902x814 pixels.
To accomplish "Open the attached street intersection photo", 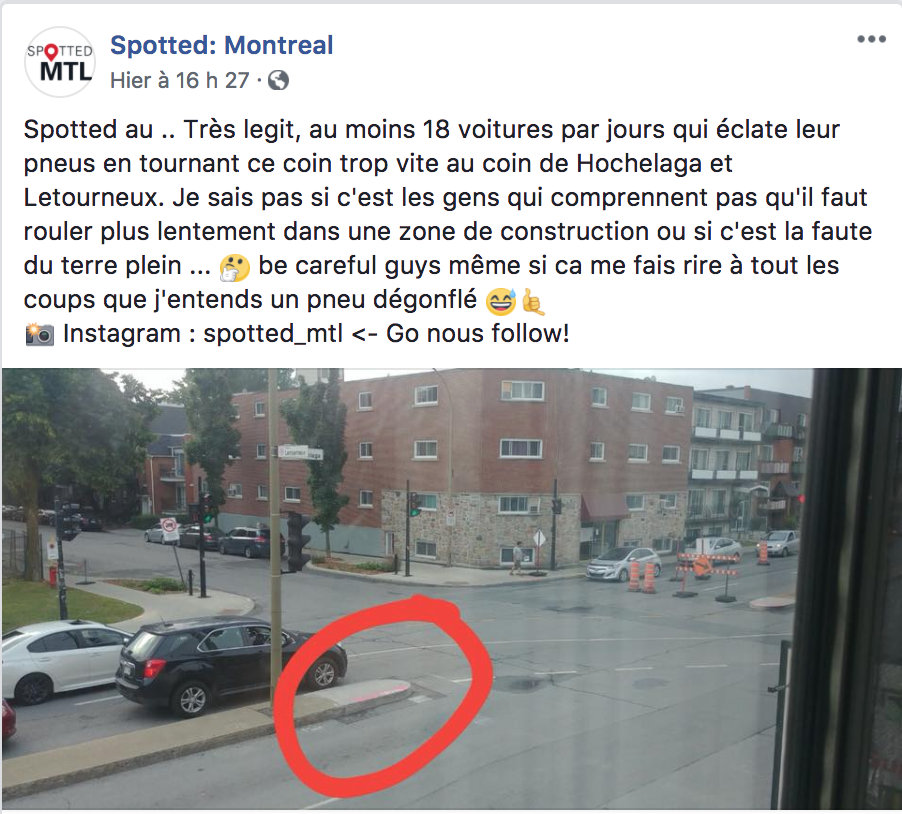I will tap(452, 588).
